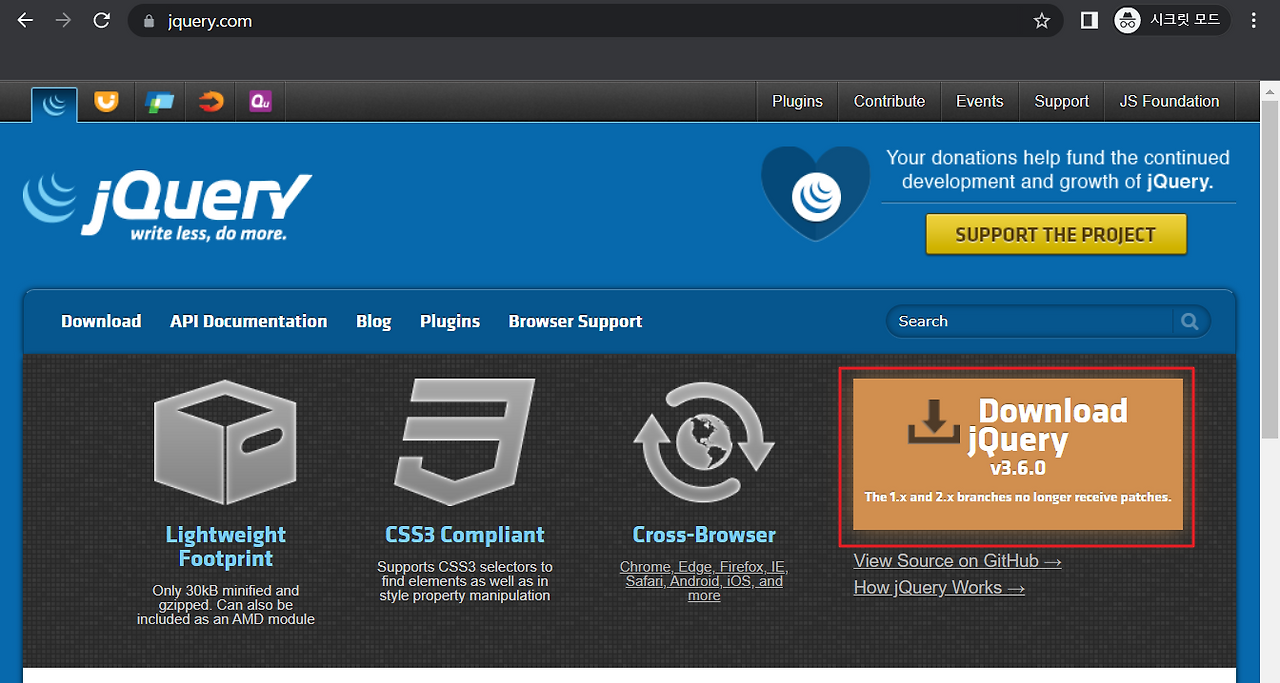This screenshot has height=683, width=1280.
Task: Open the jQuery Mobile project icon
Action: coord(159,101)
